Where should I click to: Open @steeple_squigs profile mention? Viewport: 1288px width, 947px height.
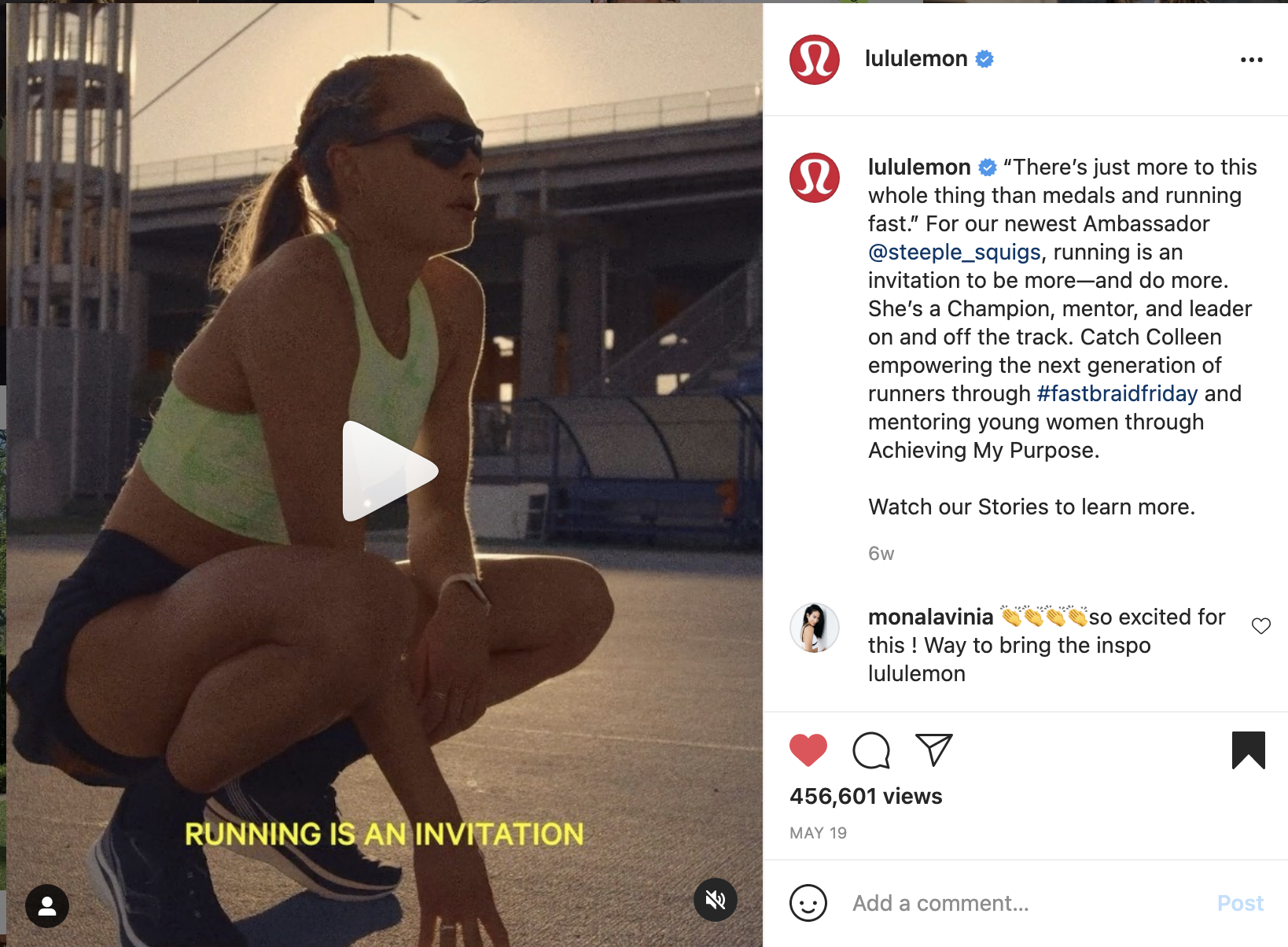pyautogui.click(x=955, y=252)
